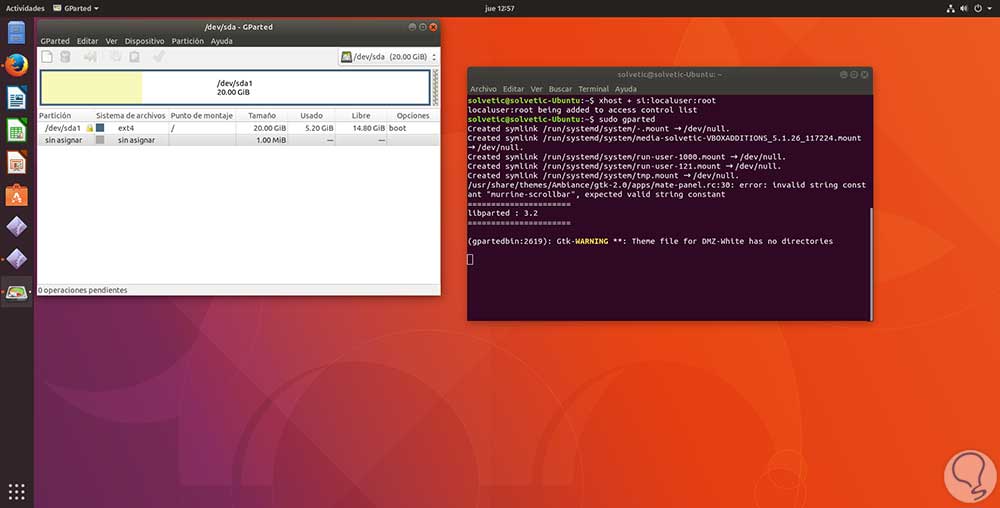The height and width of the screenshot is (508, 1000).
Task: Click the Delete partition toolbar icon
Action: pos(65,57)
